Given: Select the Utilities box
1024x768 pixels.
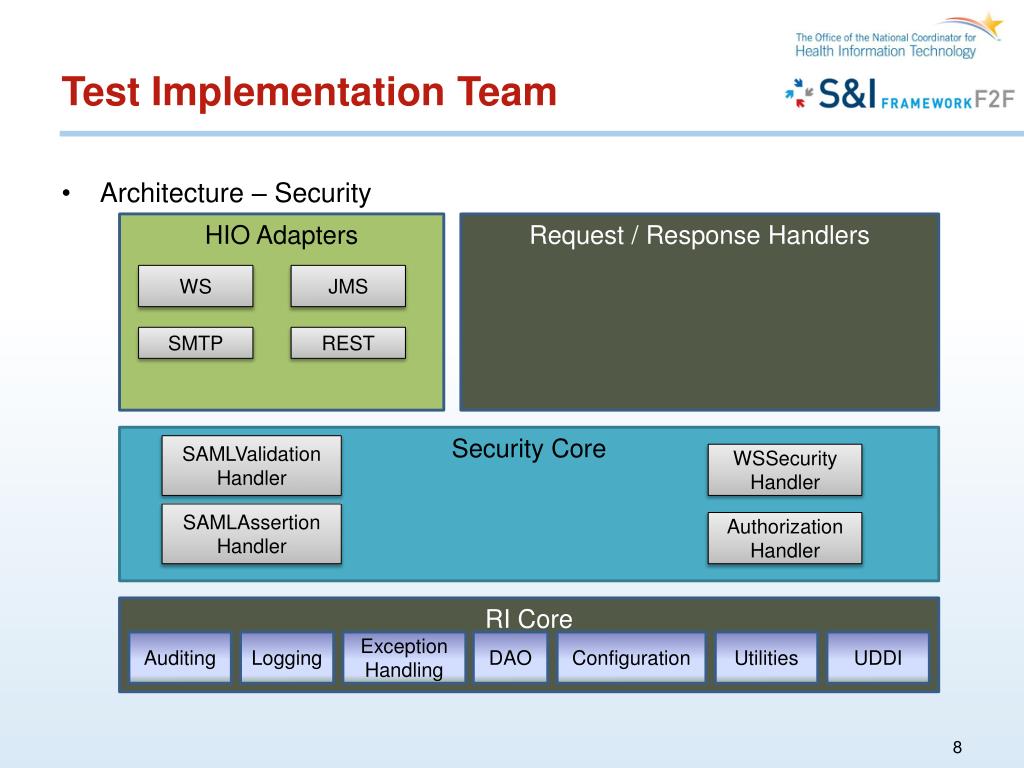Looking at the screenshot, I should click(766, 658).
